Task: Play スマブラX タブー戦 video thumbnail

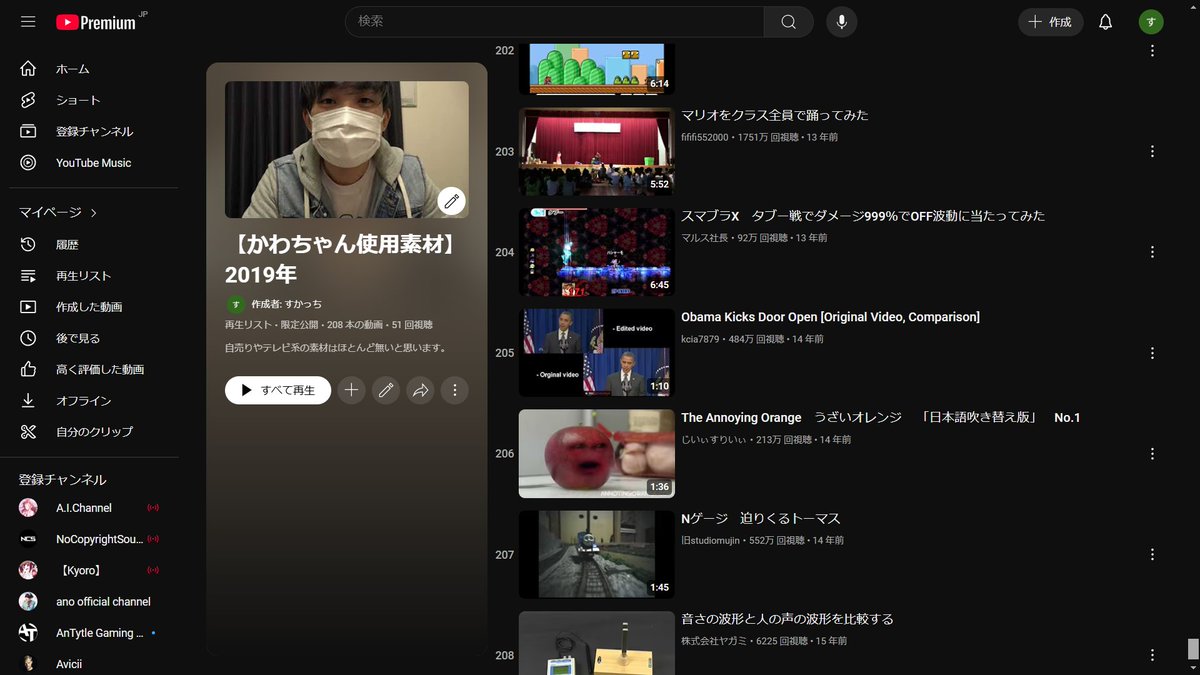Action: (x=596, y=252)
